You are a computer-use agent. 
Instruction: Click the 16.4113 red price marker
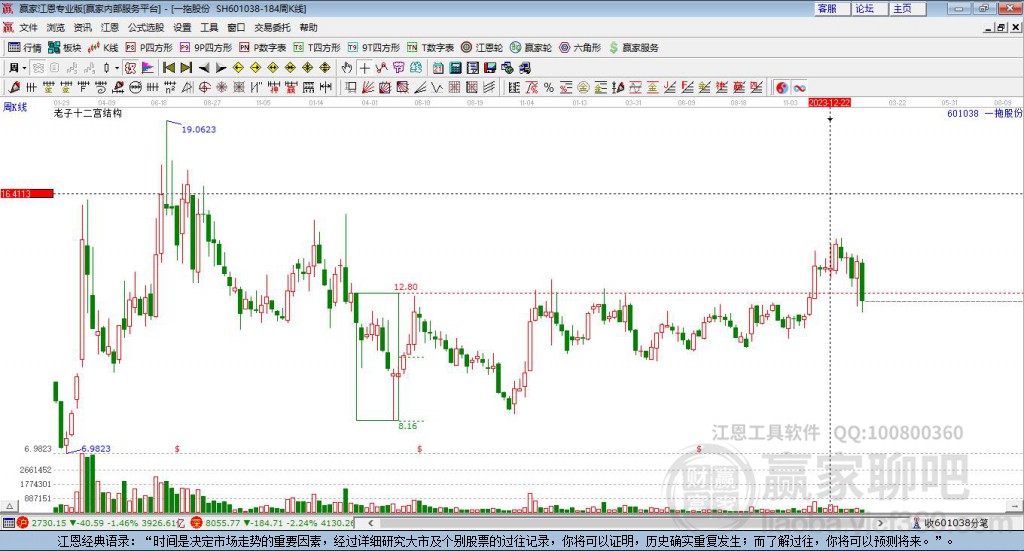27,193
